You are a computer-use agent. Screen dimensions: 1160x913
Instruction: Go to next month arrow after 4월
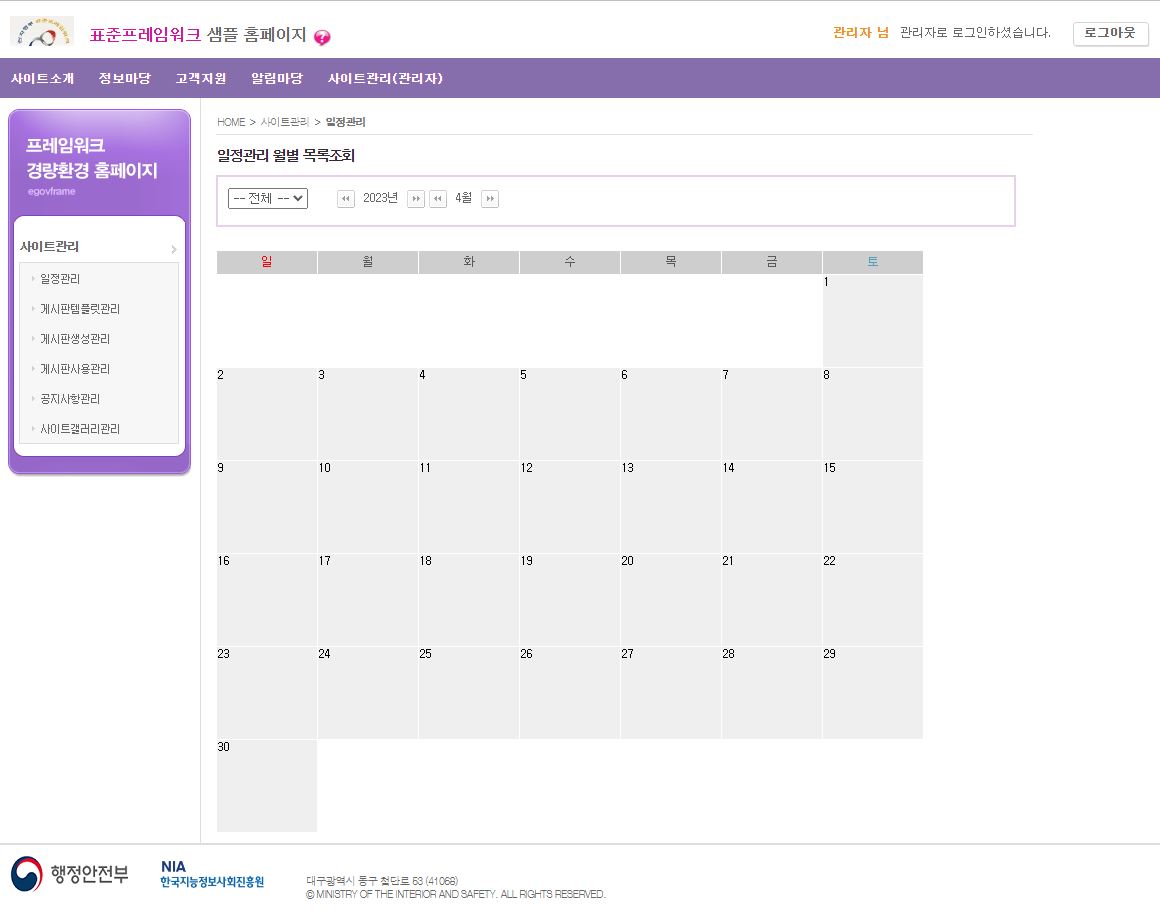pos(490,199)
